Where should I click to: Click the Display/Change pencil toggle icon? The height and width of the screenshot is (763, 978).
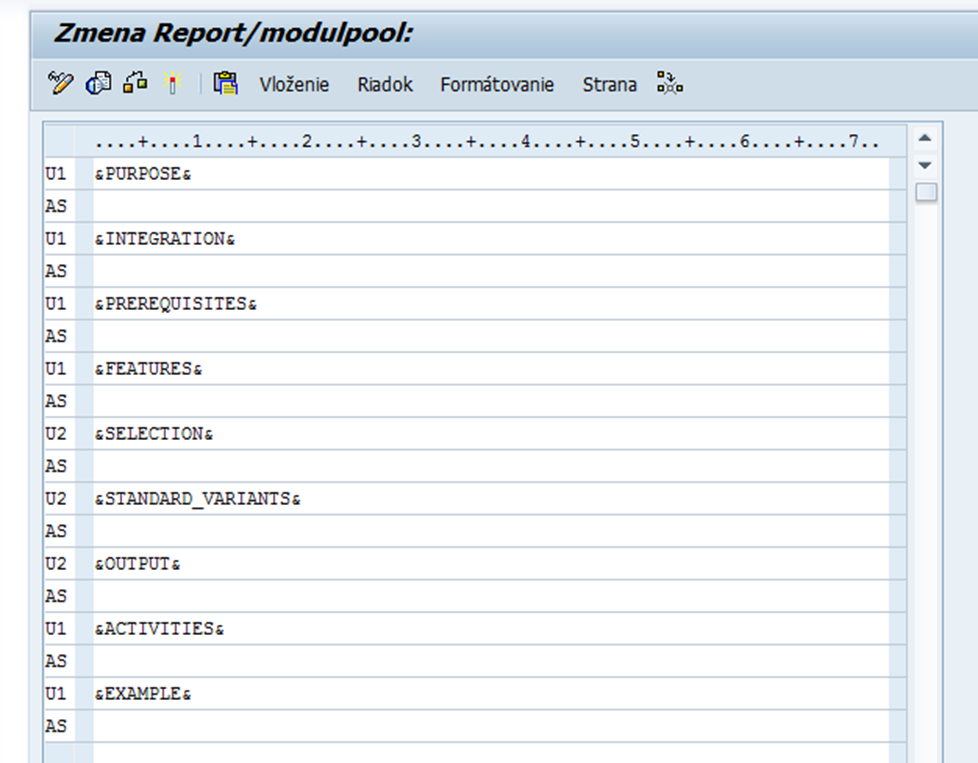(x=60, y=84)
